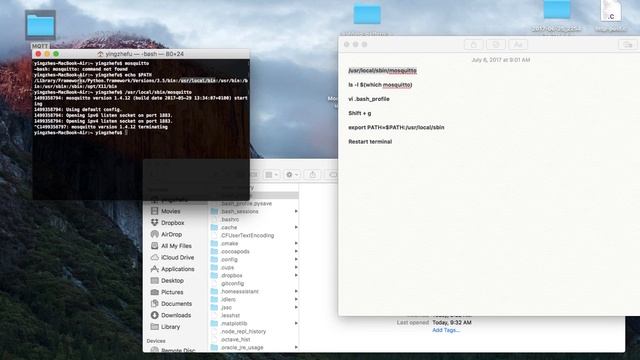This screenshot has width=640, height=360.
Task: Select the .dropbox folder row
Action: pyautogui.click(x=254, y=276)
